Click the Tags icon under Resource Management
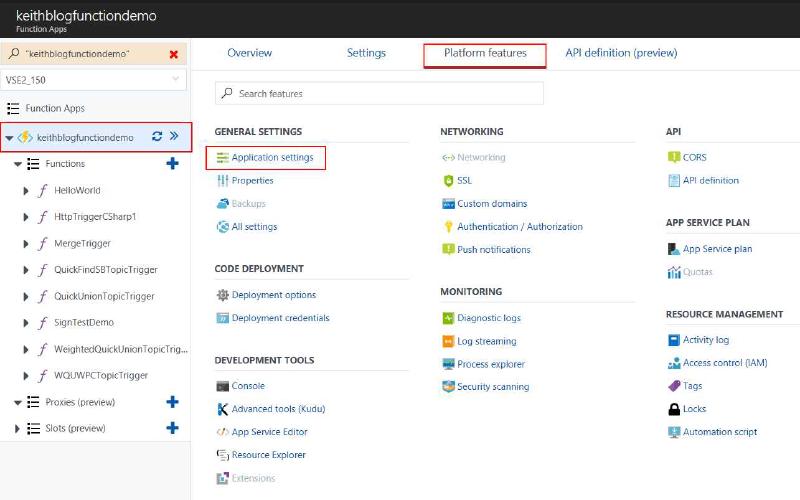800x500 pixels. point(674,386)
